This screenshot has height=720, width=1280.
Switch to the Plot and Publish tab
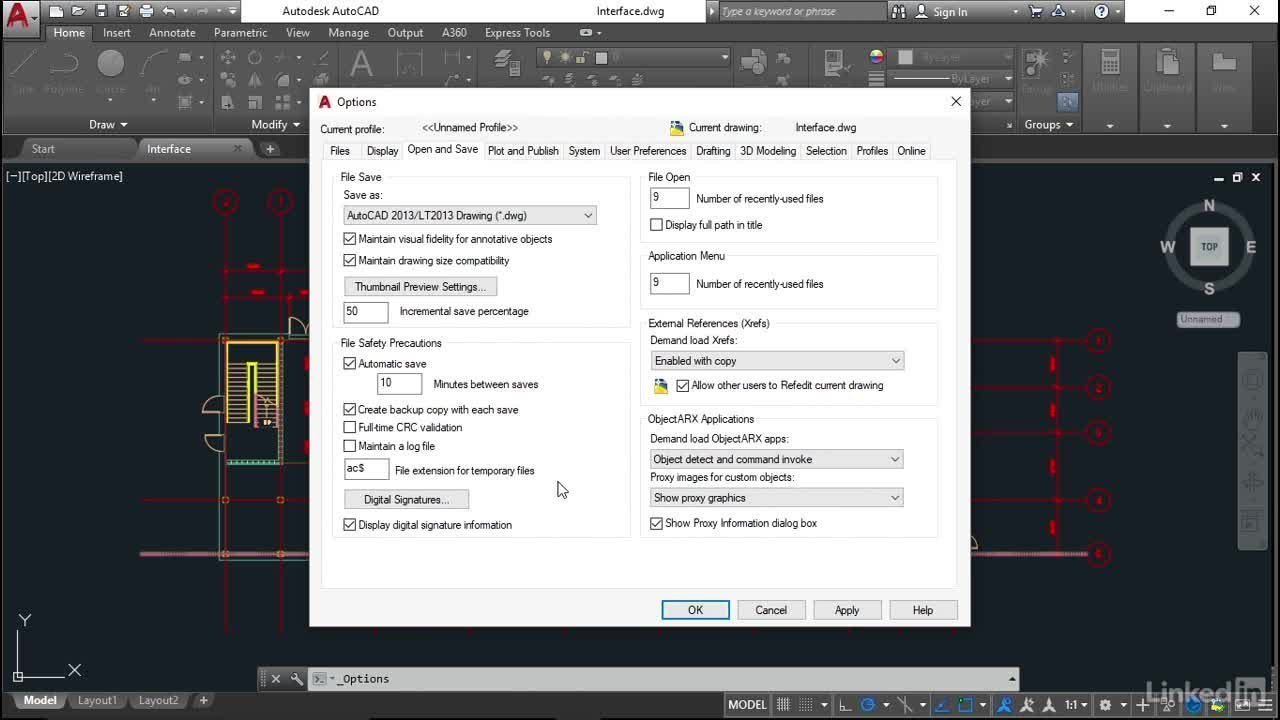pyautogui.click(x=523, y=151)
